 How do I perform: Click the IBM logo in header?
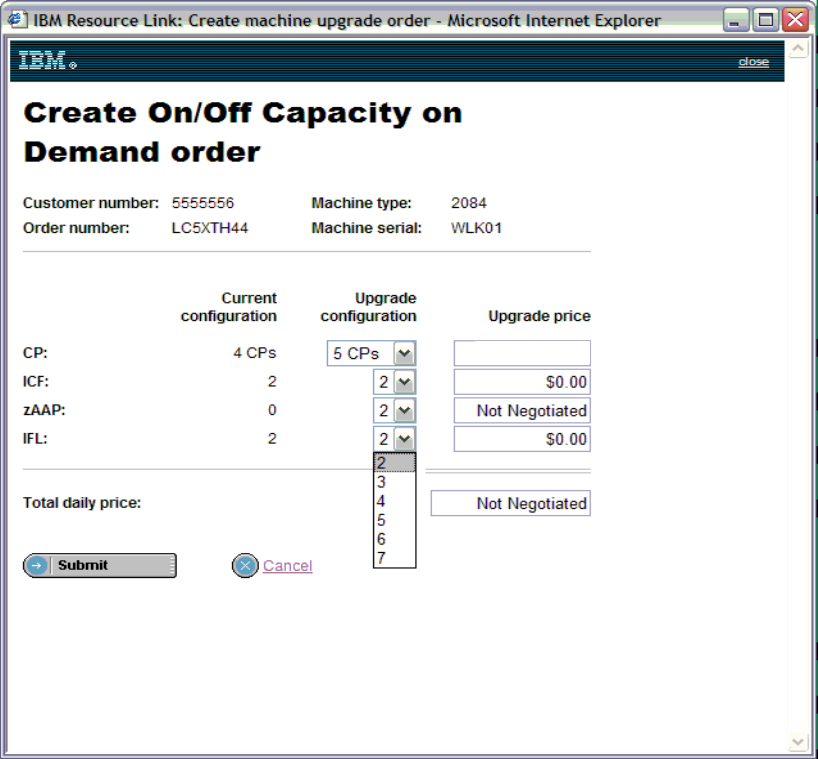(x=47, y=60)
